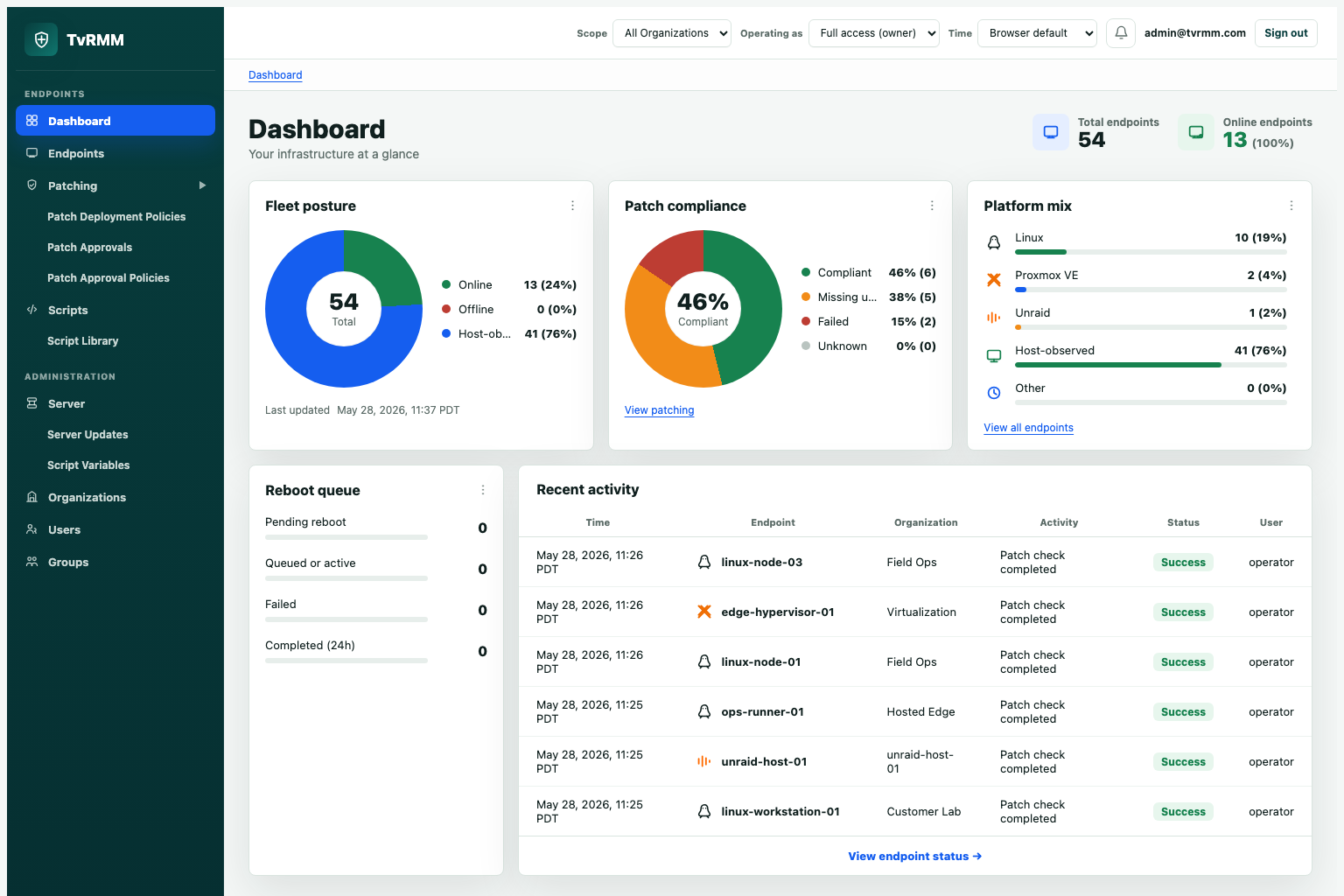
Task: Open Server Updates in the sidebar
Action: (x=87, y=434)
